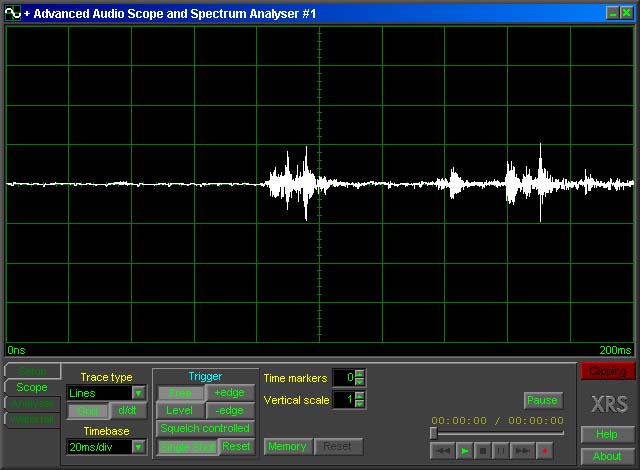This screenshot has width=640, height=470.
Task: Increase Time markers with up arrow
Action: pyautogui.click(x=360, y=374)
